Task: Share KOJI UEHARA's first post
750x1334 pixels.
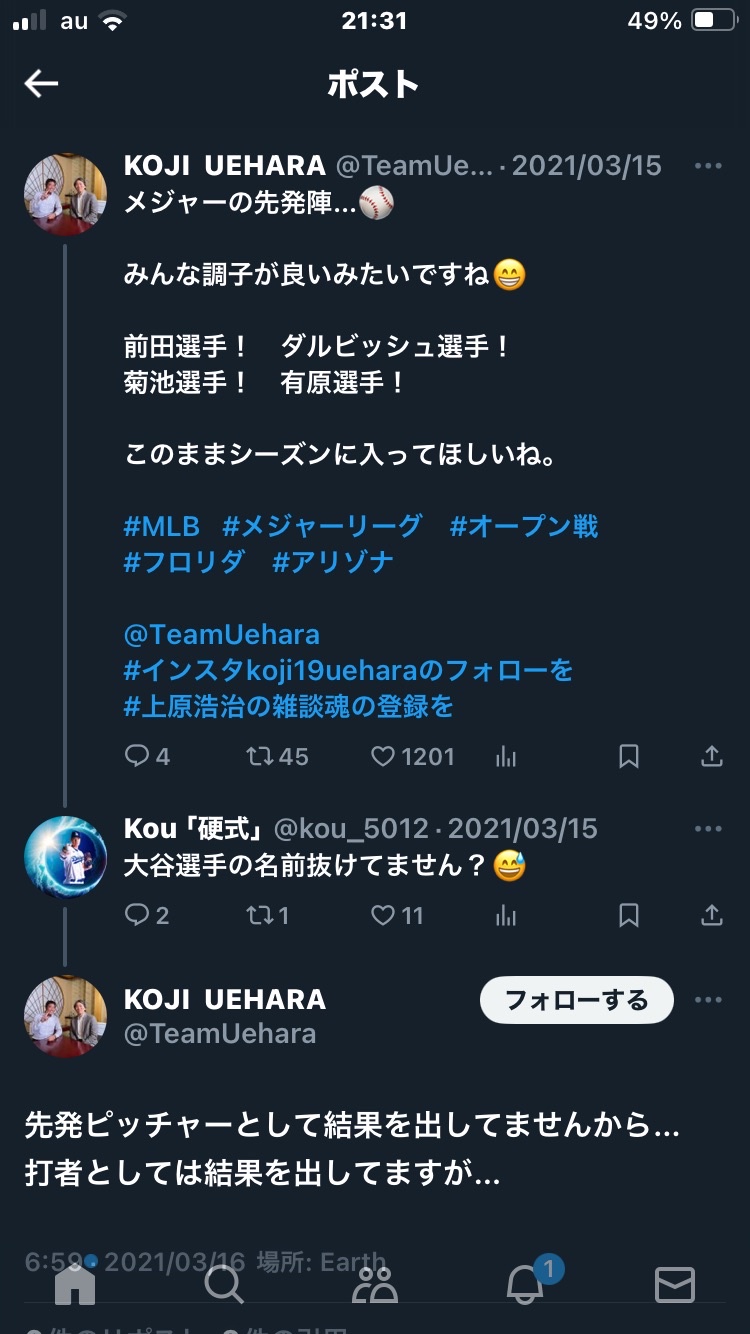Action: [x=711, y=757]
